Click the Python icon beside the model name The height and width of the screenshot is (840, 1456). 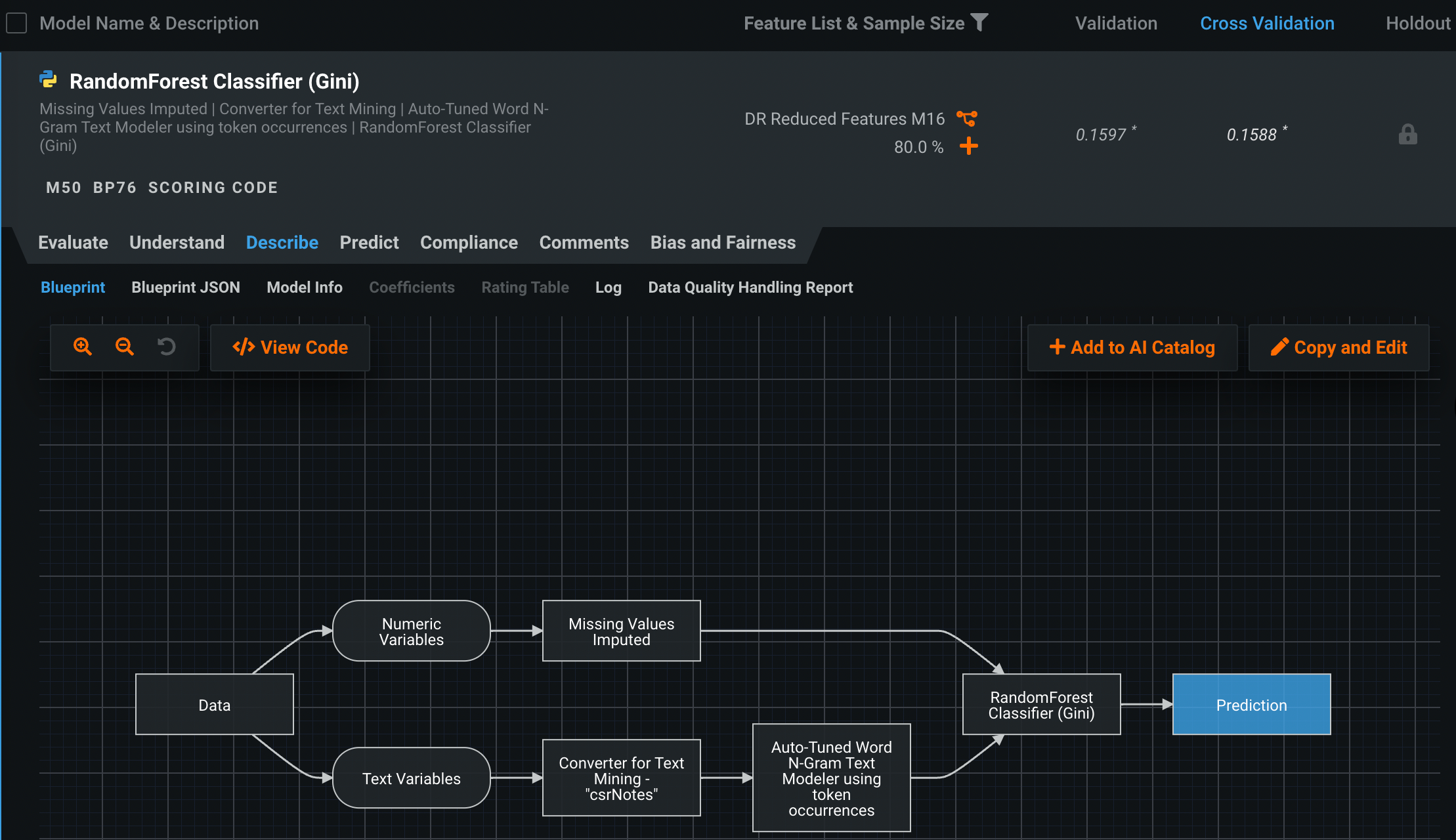point(48,80)
